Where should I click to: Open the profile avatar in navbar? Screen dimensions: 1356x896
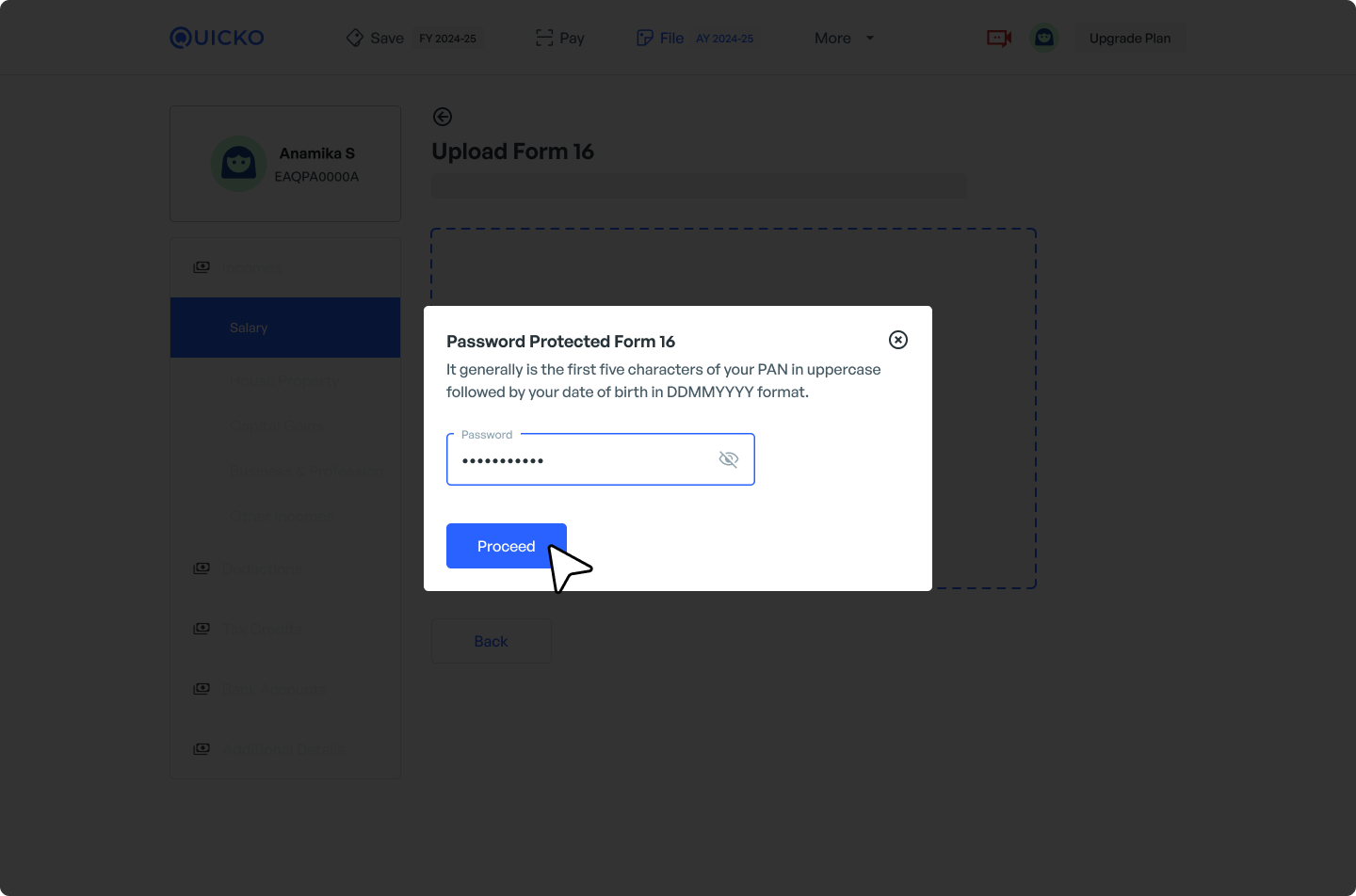click(x=1044, y=38)
